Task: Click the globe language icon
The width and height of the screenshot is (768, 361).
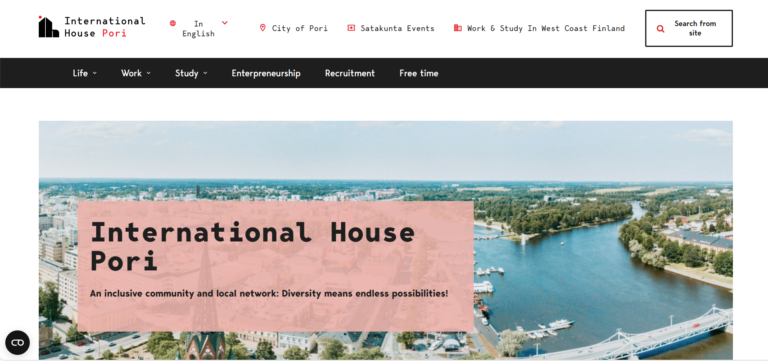Action: tap(173, 23)
